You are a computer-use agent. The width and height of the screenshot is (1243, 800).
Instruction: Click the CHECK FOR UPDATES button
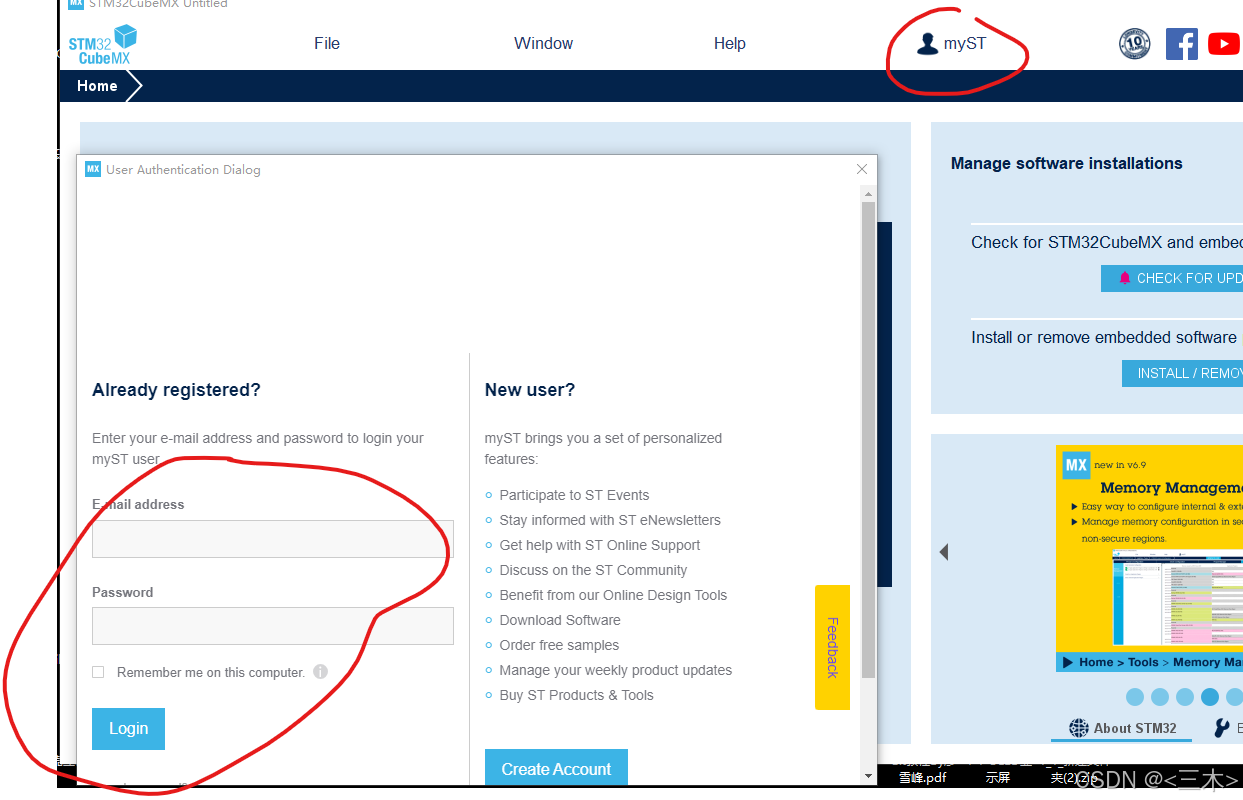coord(1172,278)
